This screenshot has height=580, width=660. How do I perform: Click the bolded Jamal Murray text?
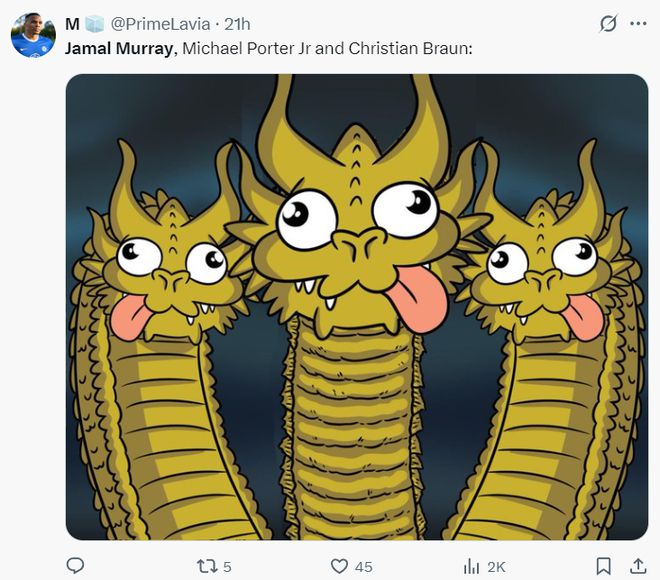point(118,48)
